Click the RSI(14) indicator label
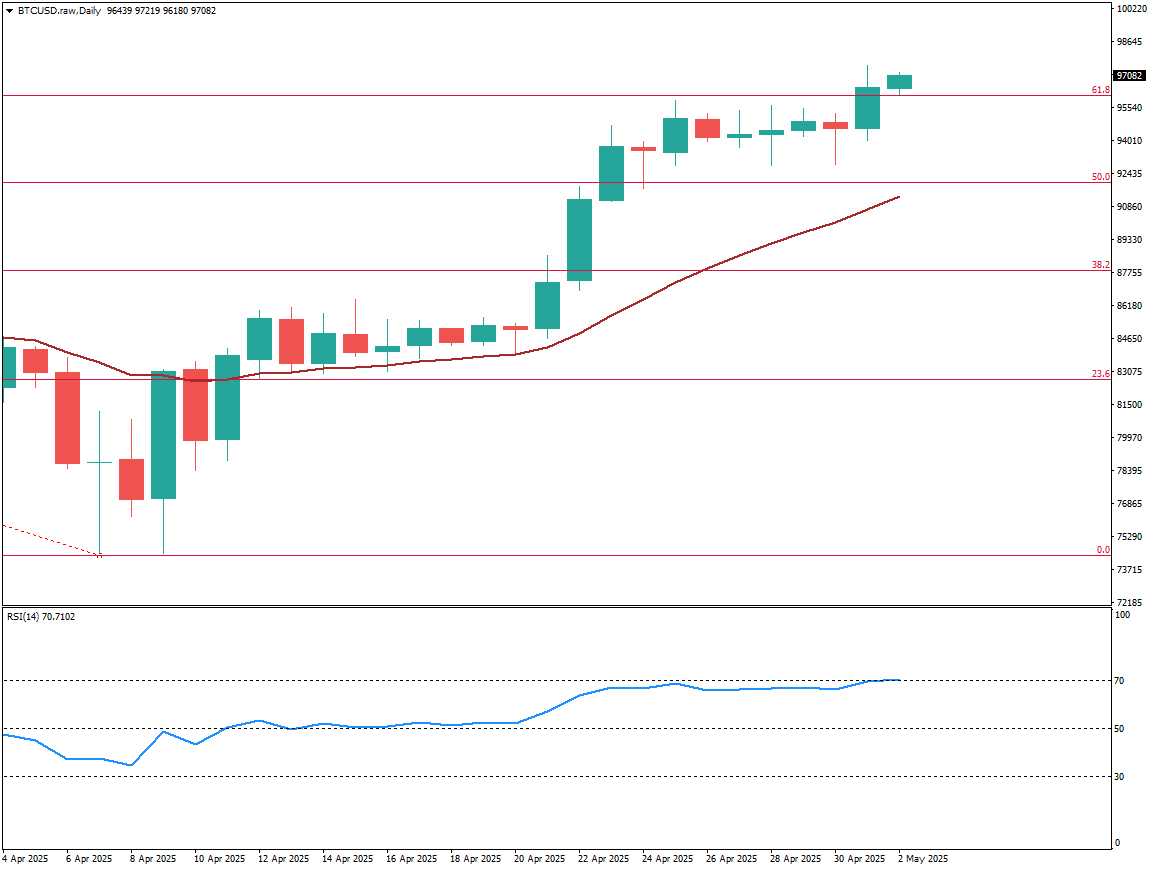 tap(40, 617)
